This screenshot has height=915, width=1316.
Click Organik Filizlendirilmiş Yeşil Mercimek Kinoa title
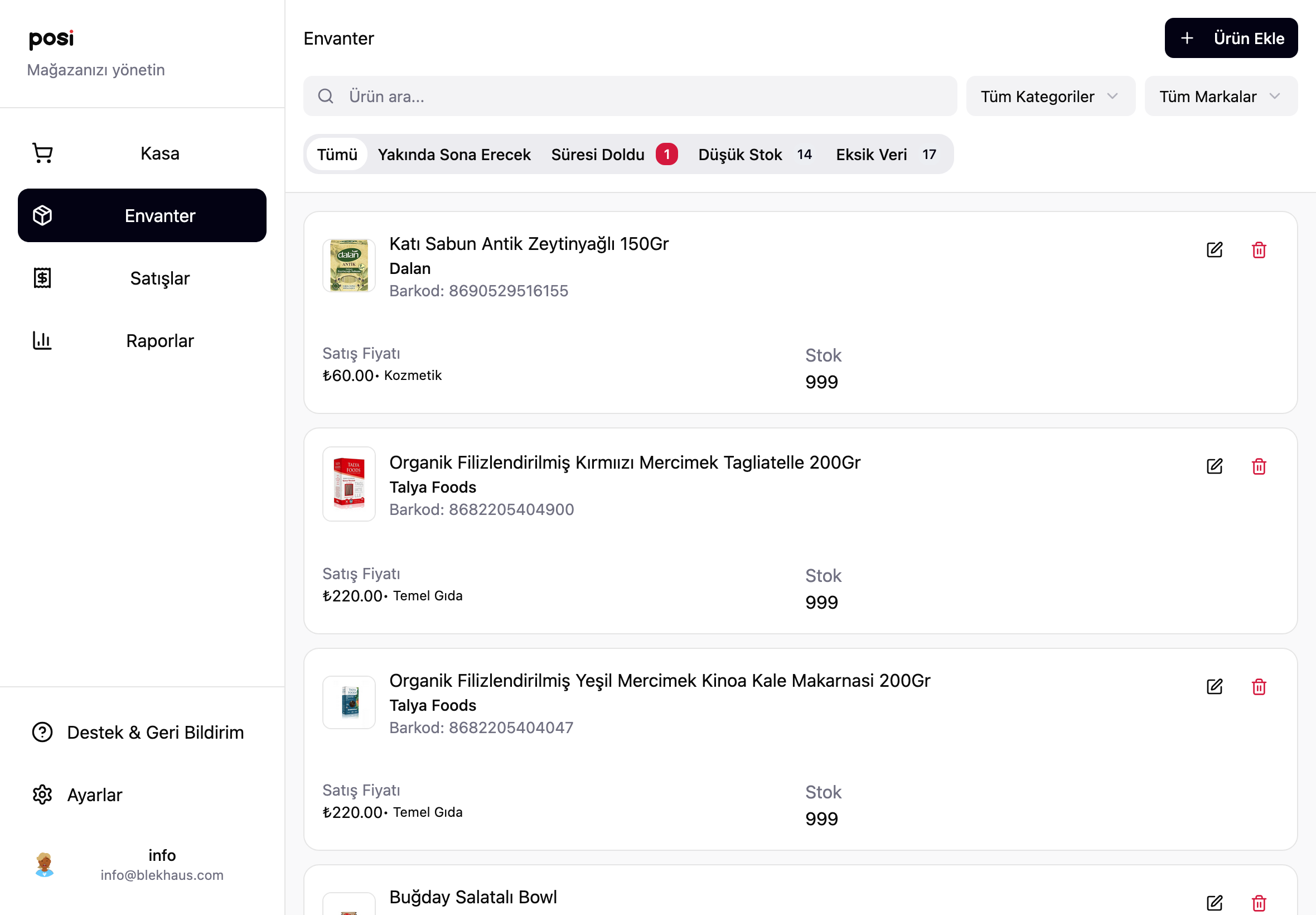coord(660,681)
